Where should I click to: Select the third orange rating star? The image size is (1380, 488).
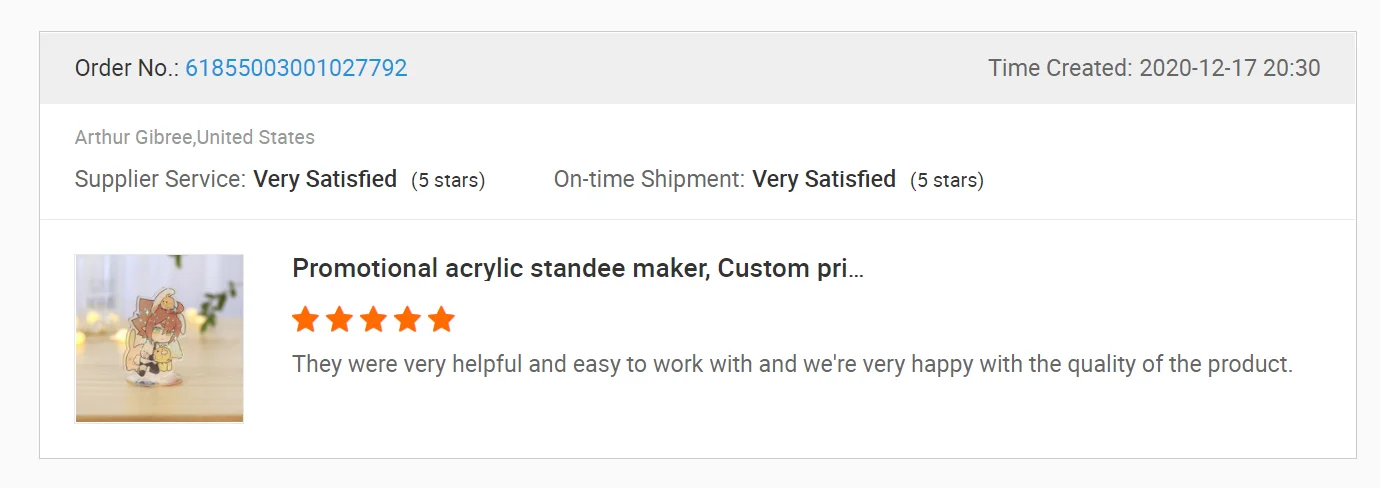pyautogui.click(x=373, y=320)
